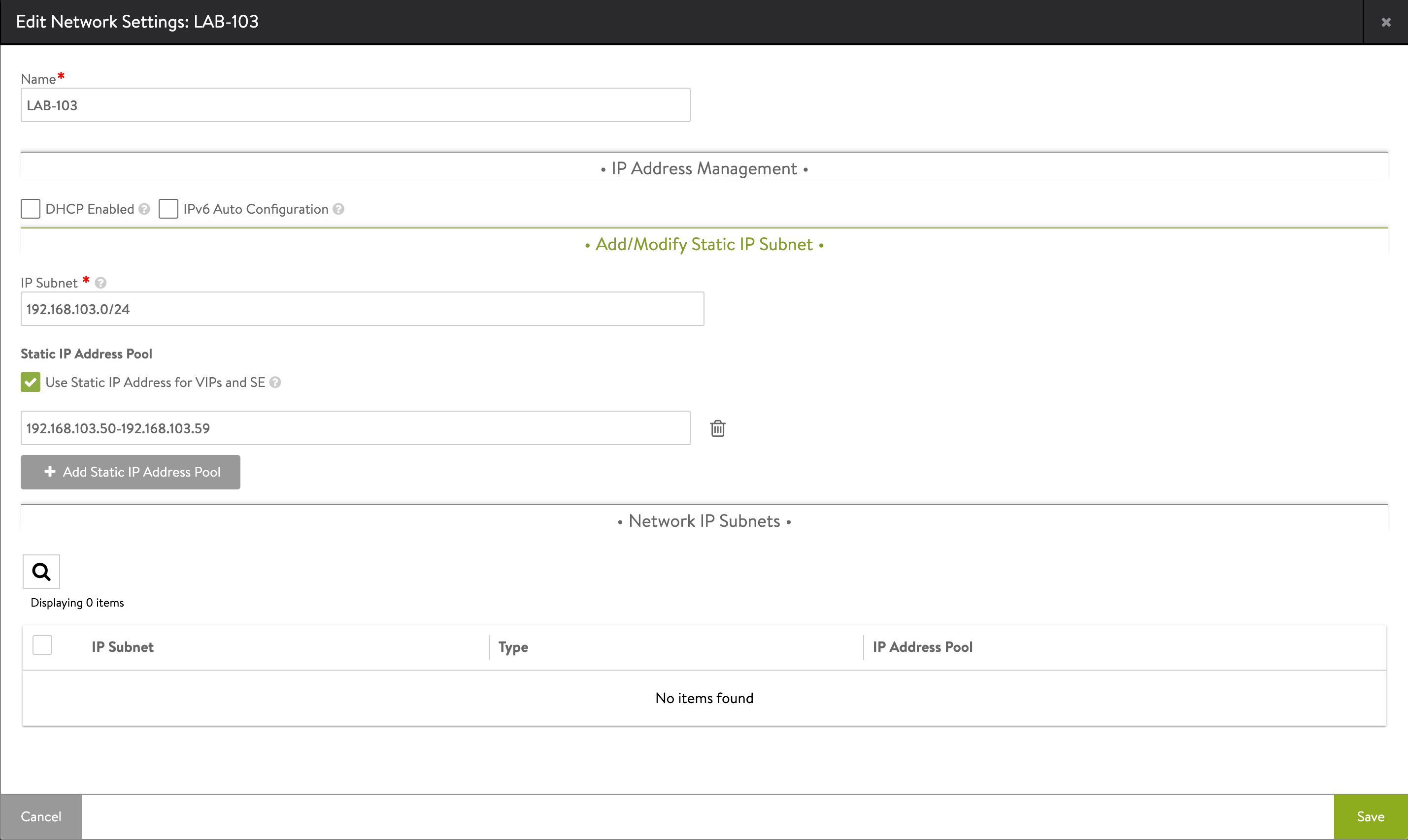The width and height of the screenshot is (1408, 840).
Task: Click the Name input field for LAB-103
Action: pyautogui.click(x=355, y=105)
